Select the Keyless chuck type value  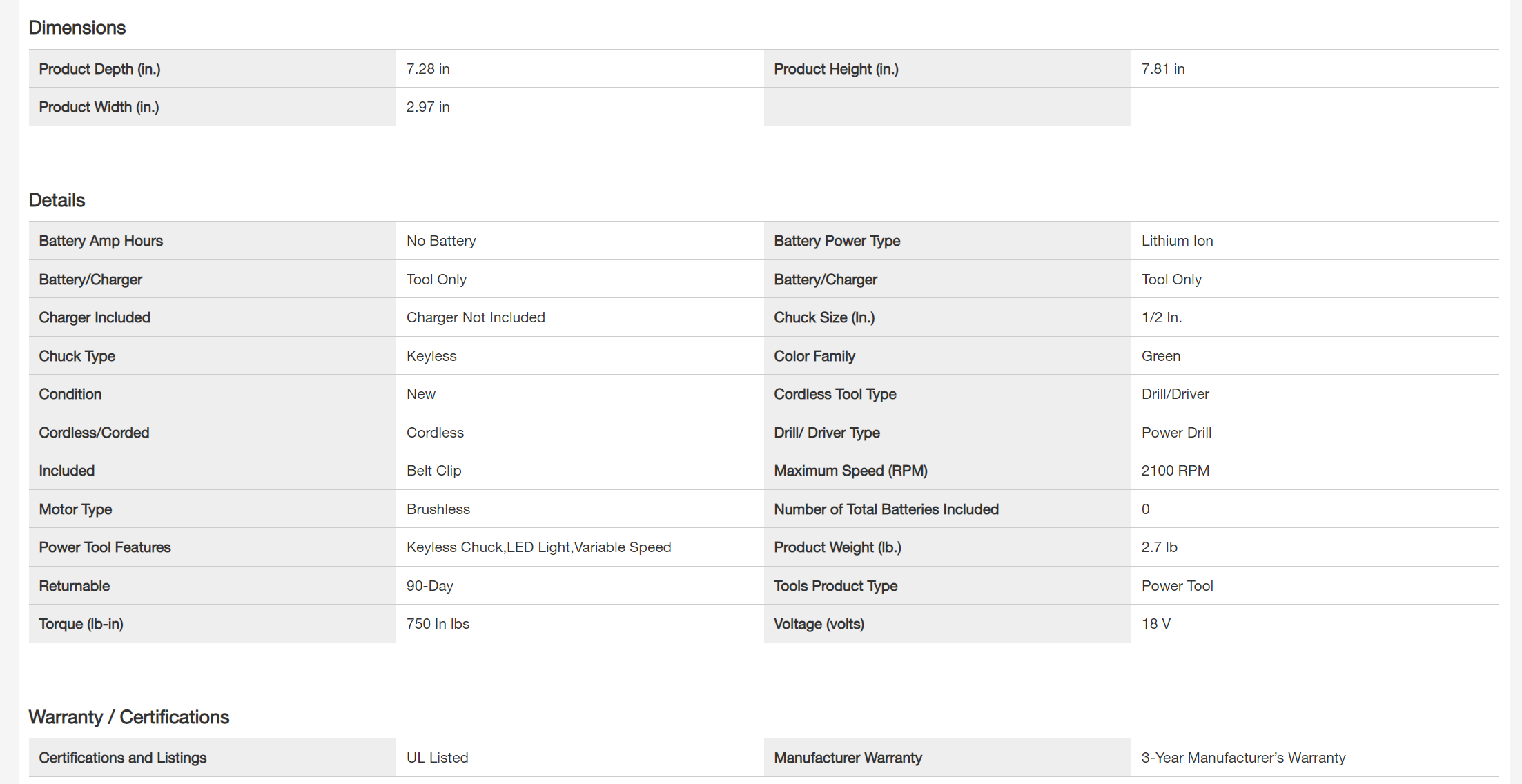coord(431,356)
